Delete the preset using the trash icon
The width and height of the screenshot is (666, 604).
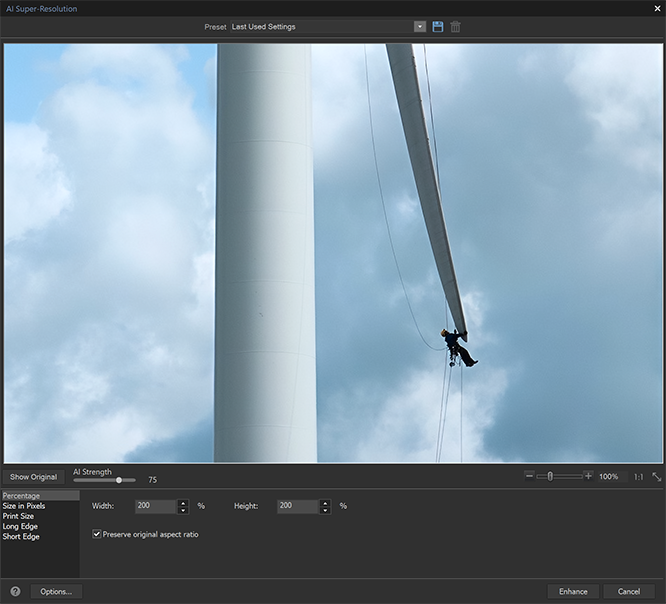[x=456, y=26]
